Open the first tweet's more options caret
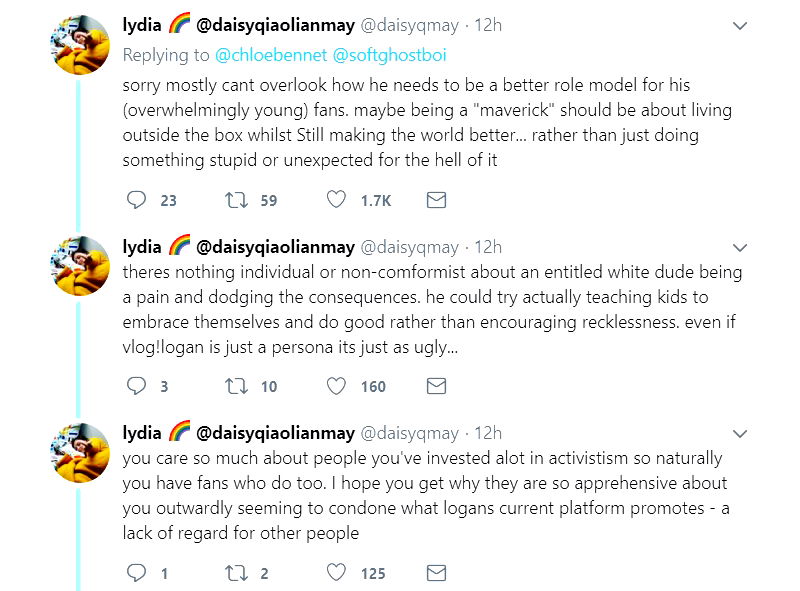The width and height of the screenshot is (800, 591). [x=740, y=25]
